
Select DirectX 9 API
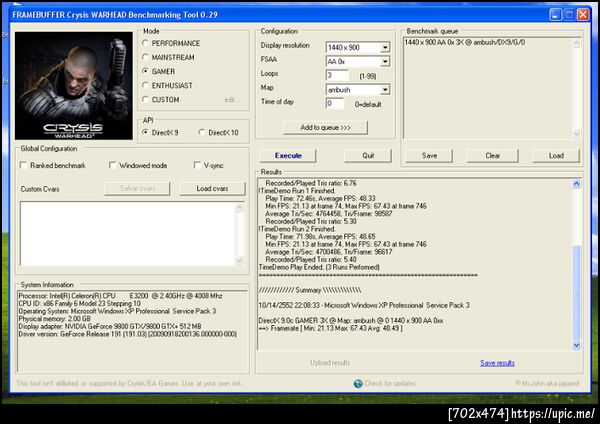[145, 132]
